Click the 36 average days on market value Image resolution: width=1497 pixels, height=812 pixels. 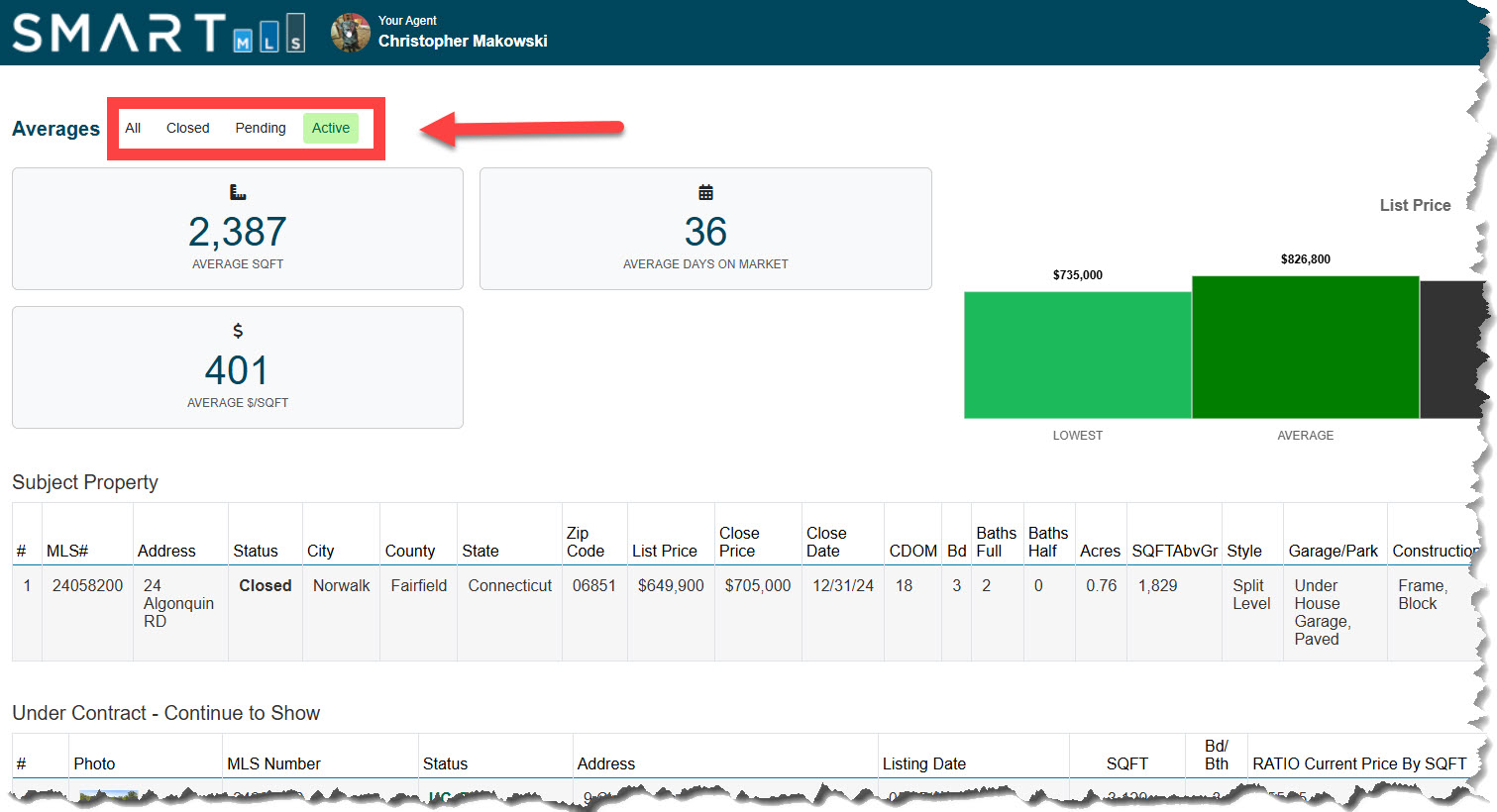705,232
